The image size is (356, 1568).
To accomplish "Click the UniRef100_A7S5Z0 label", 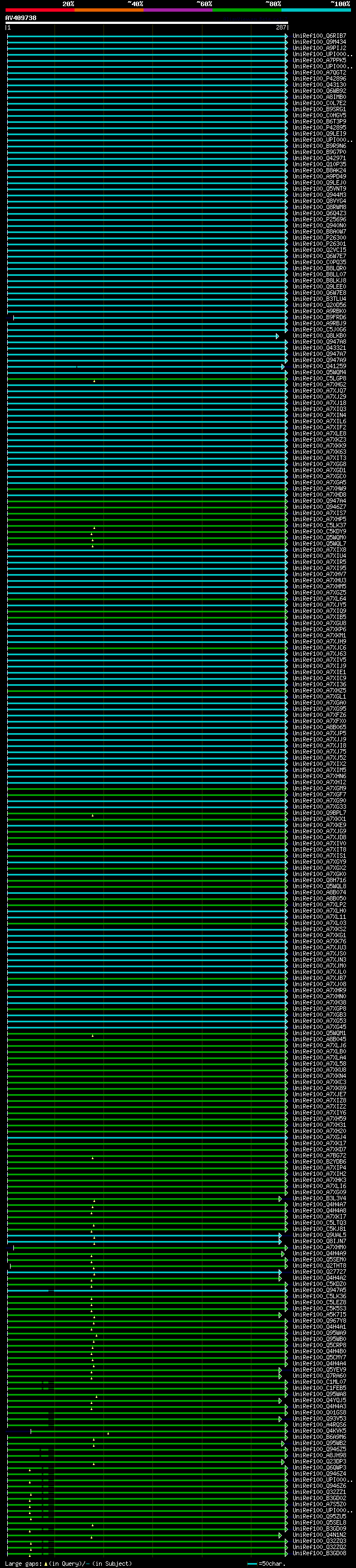I will [x=319, y=1504].
